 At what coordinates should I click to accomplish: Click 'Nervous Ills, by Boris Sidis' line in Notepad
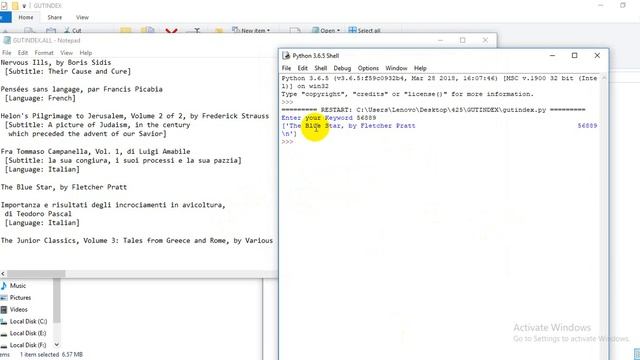click(x=56, y=62)
